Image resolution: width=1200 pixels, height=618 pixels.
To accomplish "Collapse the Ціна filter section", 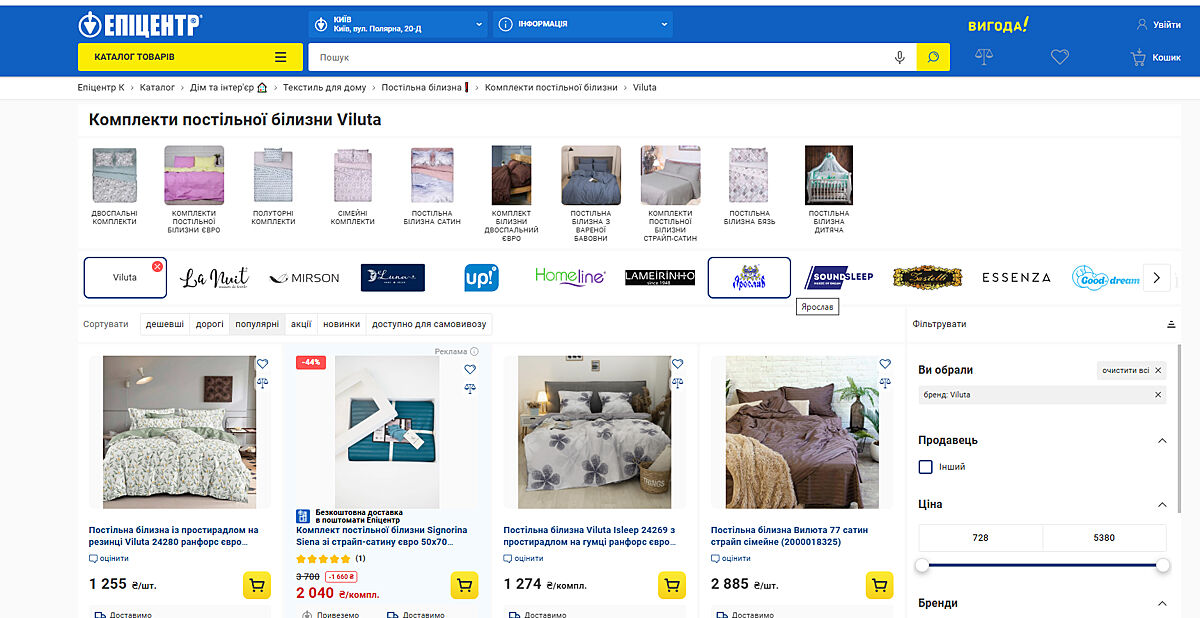I will [x=1162, y=505].
